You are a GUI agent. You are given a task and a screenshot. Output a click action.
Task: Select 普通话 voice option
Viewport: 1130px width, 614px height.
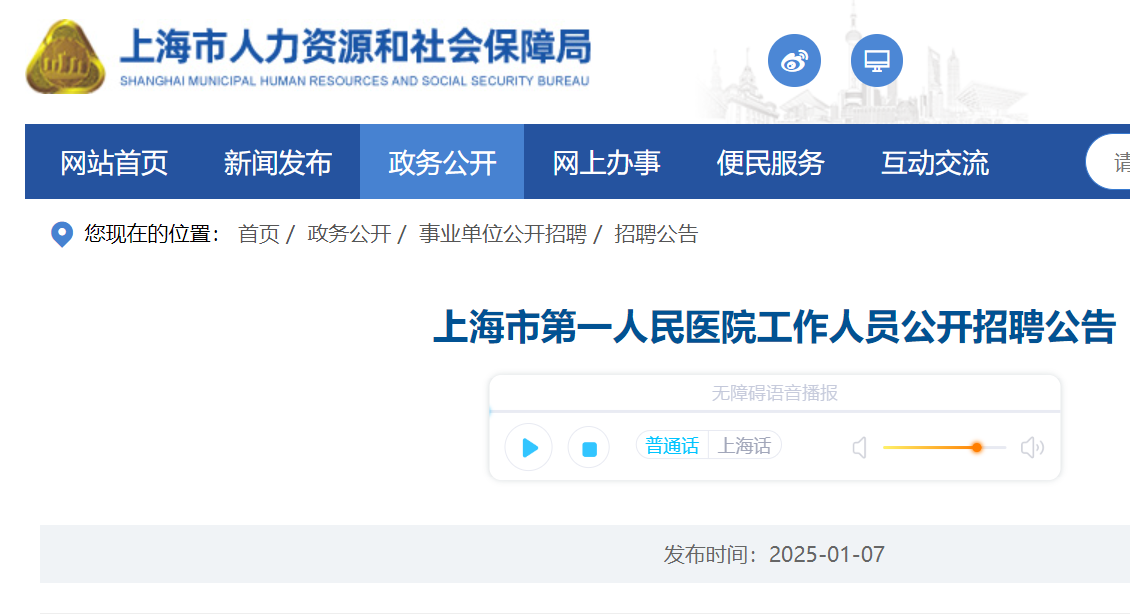[672, 445]
